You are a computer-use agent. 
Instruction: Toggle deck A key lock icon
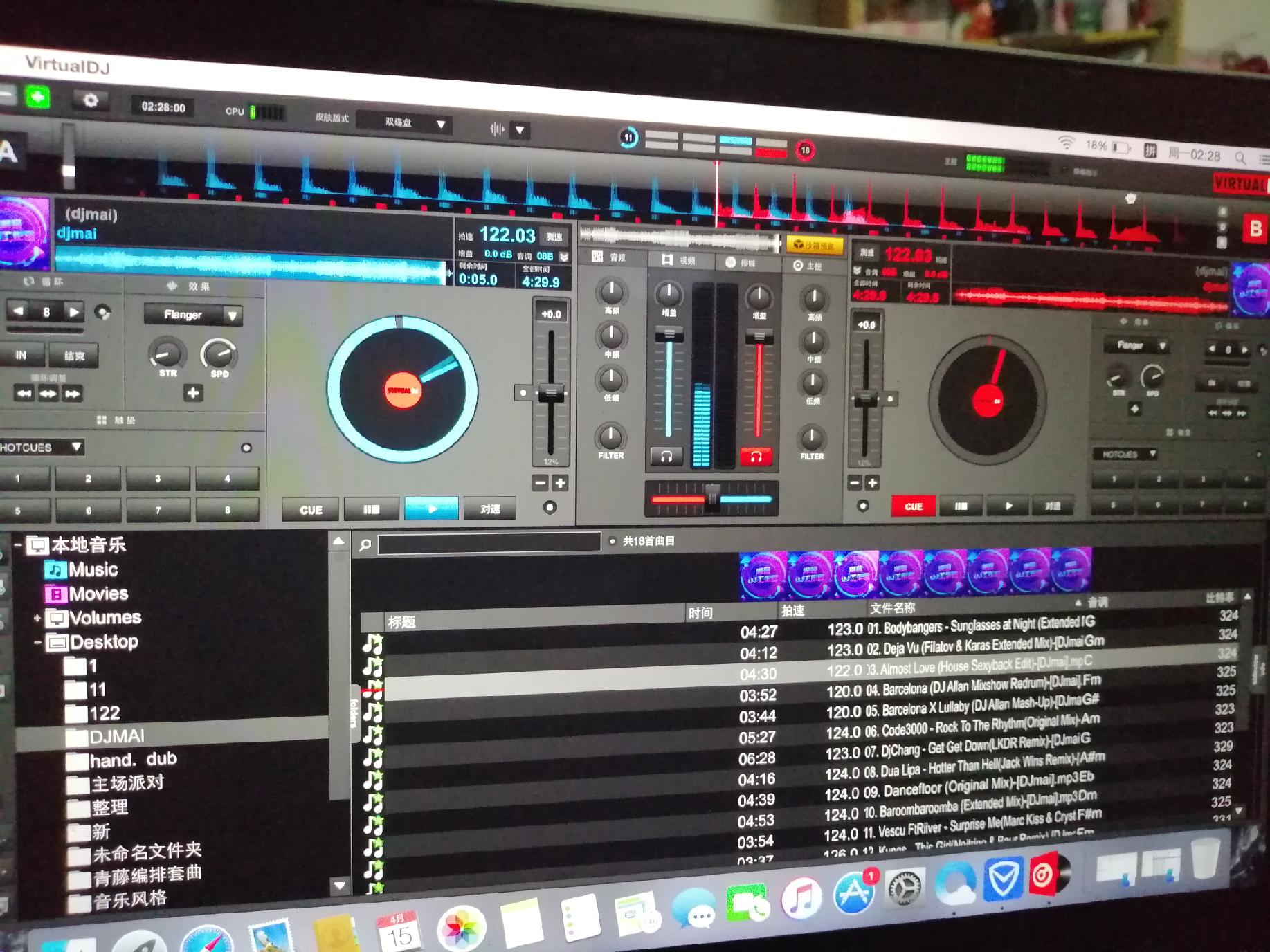(x=564, y=257)
